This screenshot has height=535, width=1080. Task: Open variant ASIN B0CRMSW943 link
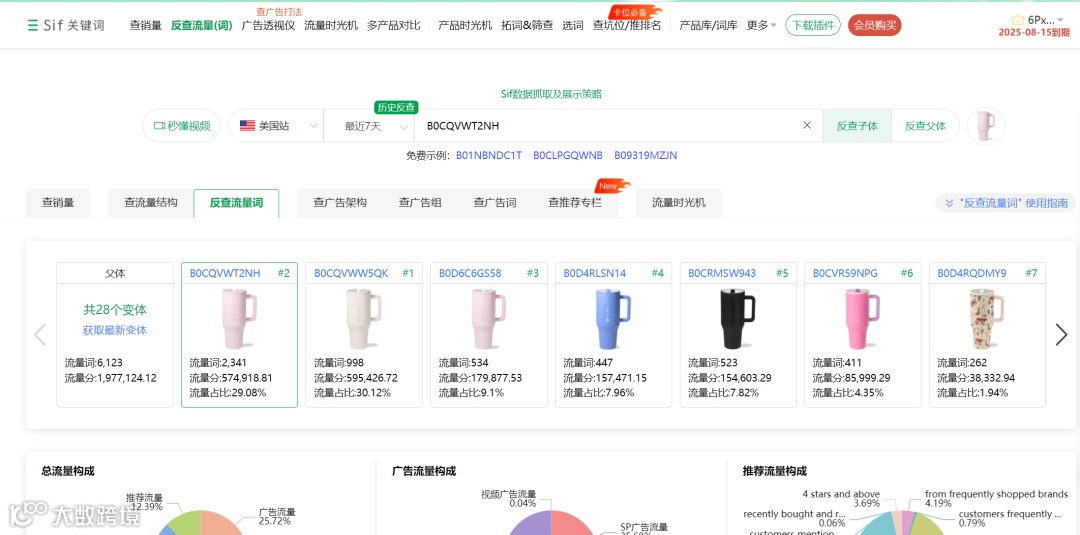(x=722, y=273)
